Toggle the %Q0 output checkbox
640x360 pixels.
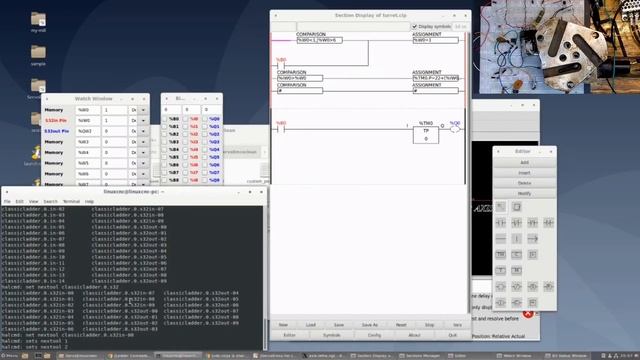[x=205, y=119]
